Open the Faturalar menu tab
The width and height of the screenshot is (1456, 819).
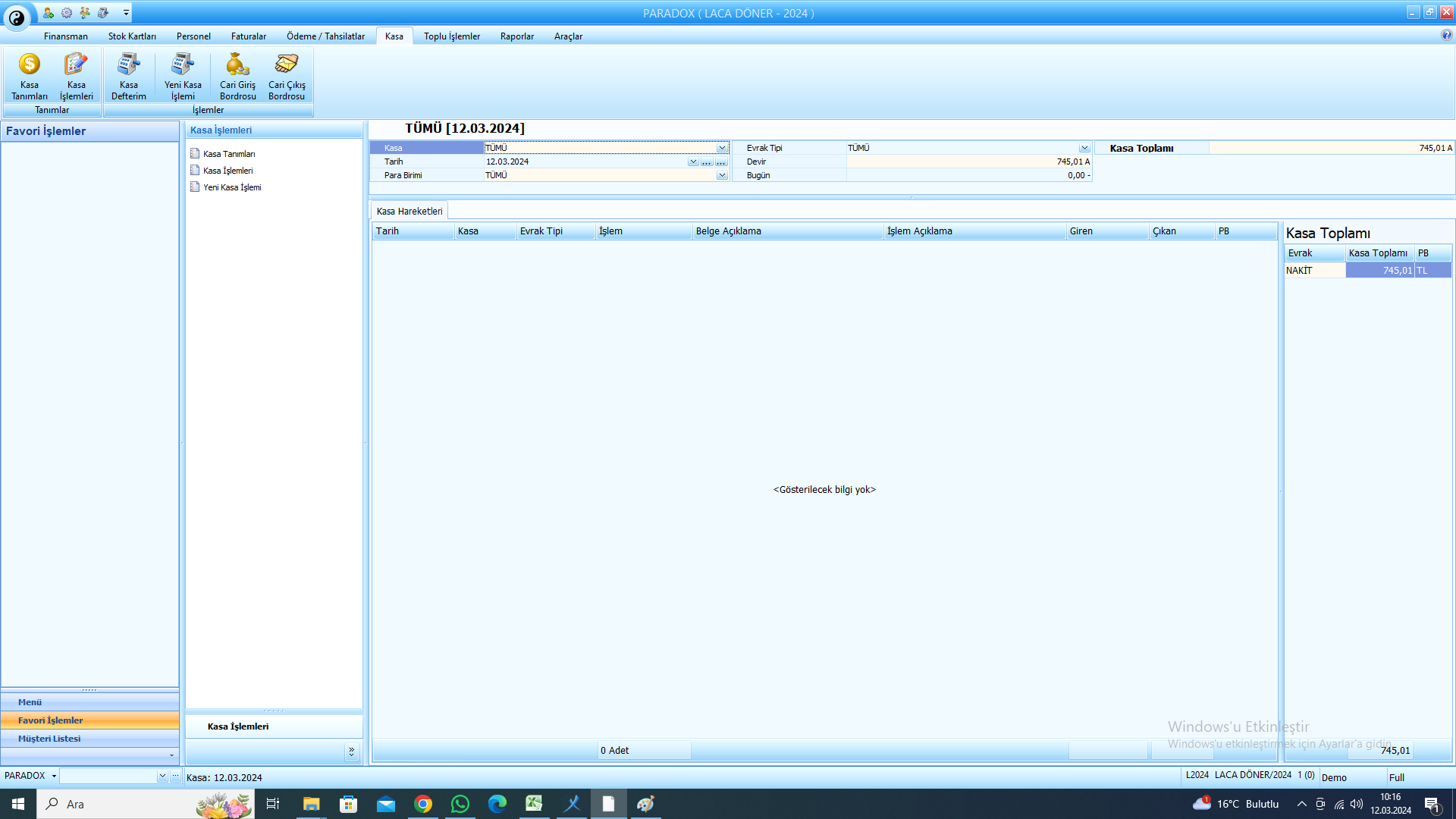tap(249, 36)
